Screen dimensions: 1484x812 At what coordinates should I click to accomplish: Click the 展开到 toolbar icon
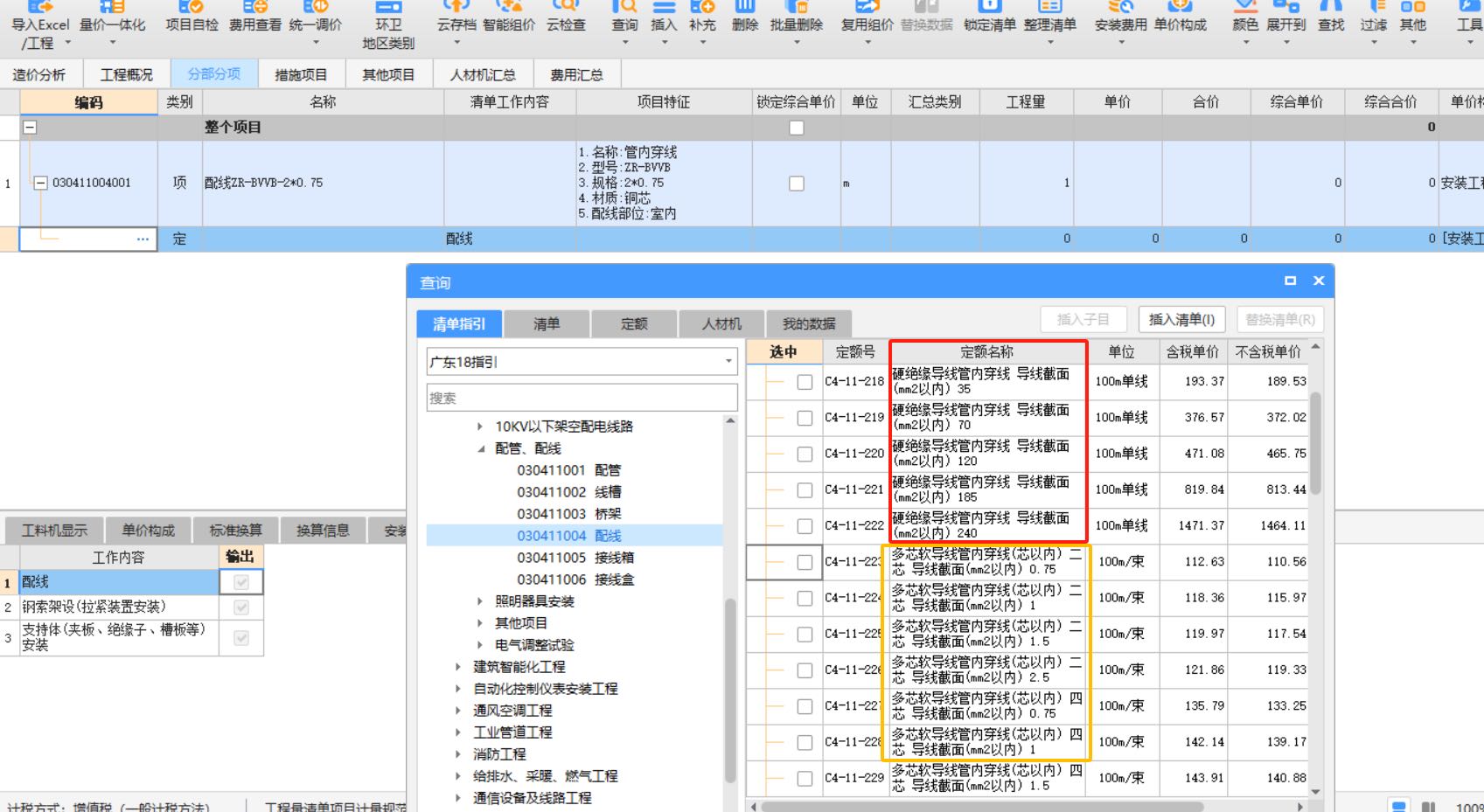click(x=1286, y=21)
